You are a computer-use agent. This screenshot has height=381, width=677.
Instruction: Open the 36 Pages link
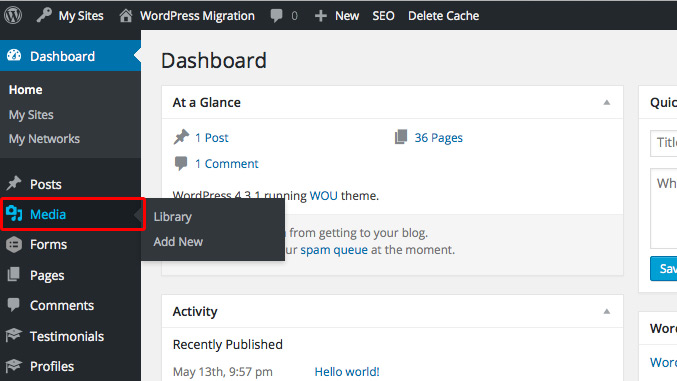point(438,137)
